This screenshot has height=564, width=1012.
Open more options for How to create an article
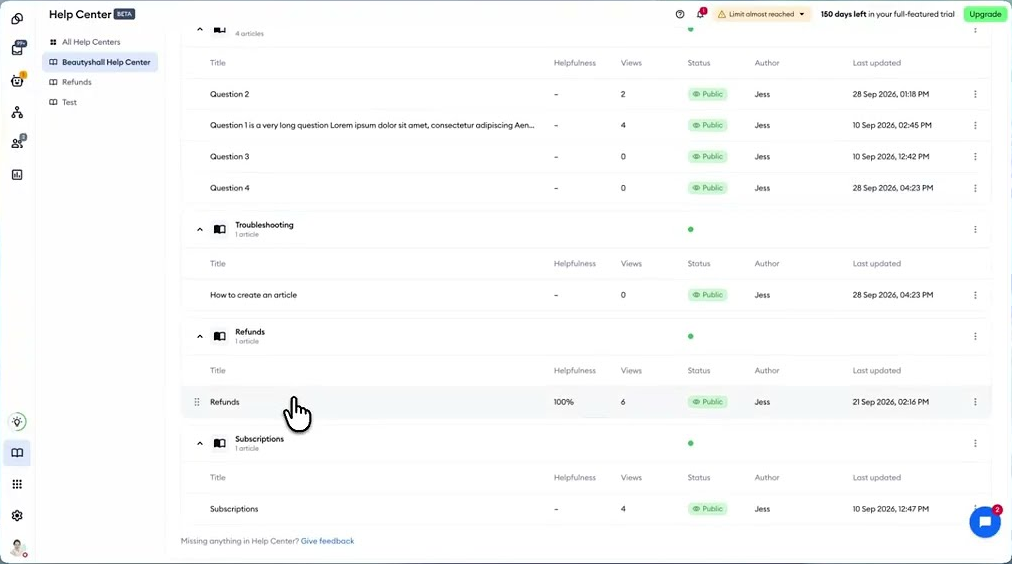coord(975,295)
